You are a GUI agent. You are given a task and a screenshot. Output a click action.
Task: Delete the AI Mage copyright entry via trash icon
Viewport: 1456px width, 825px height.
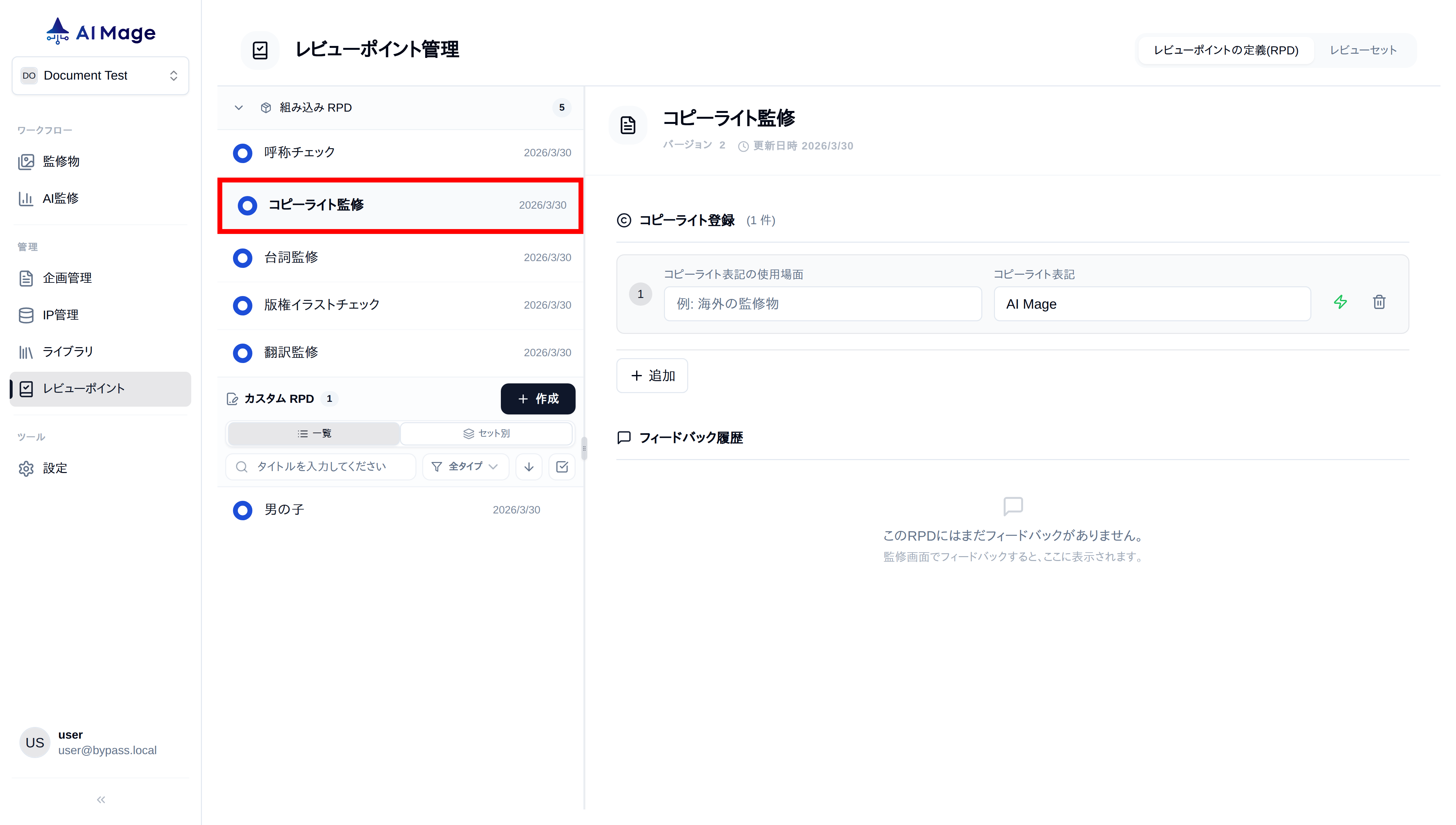tap(1380, 302)
